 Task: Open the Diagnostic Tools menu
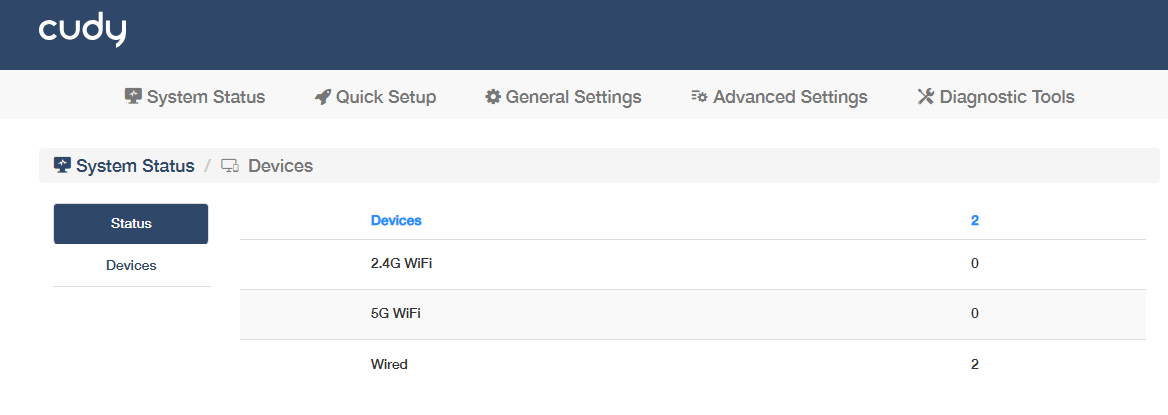coord(996,97)
